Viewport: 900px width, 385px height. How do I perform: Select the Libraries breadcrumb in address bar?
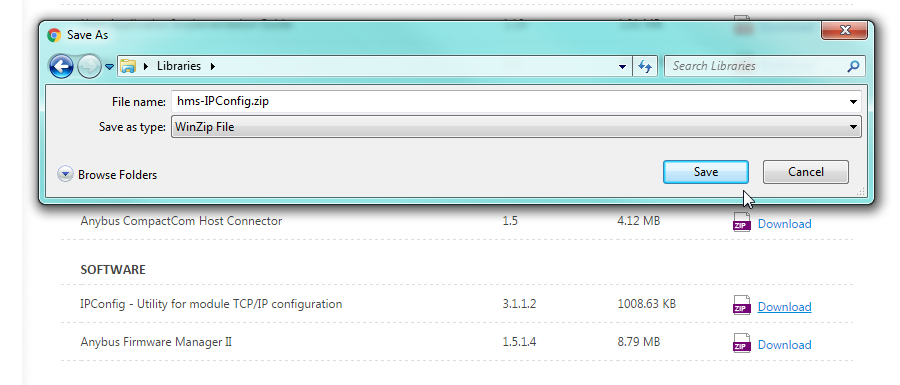coord(179,66)
